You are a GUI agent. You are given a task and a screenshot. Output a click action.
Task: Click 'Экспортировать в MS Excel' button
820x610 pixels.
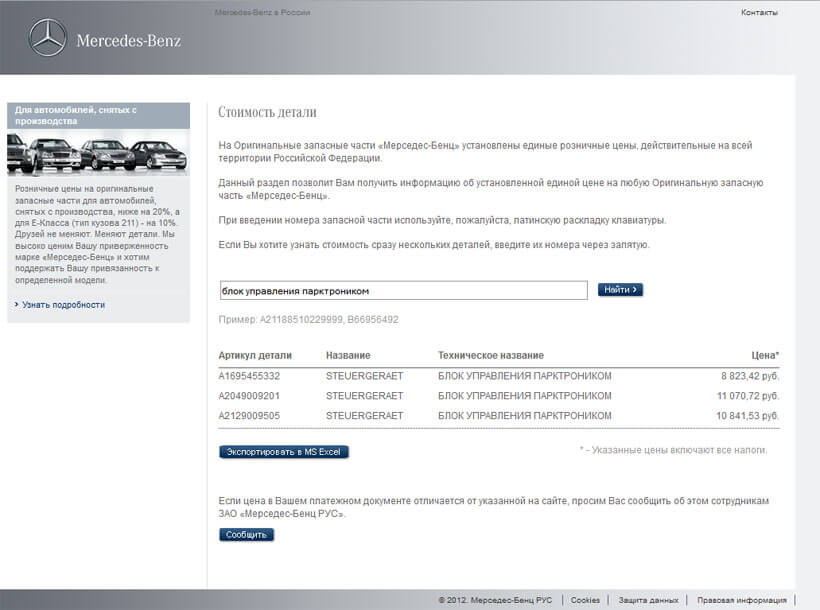(284, 452)
